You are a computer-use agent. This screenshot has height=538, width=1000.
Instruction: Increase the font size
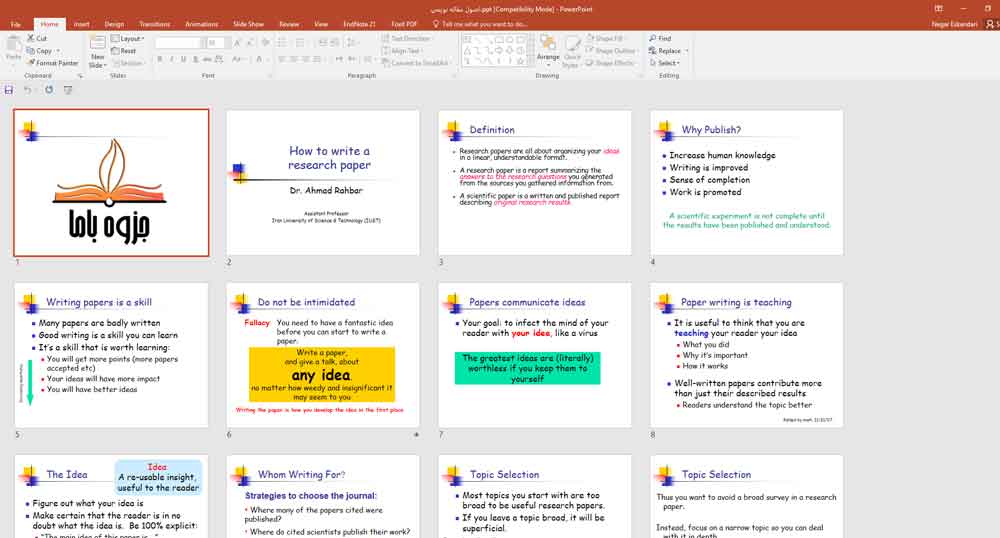237,43
